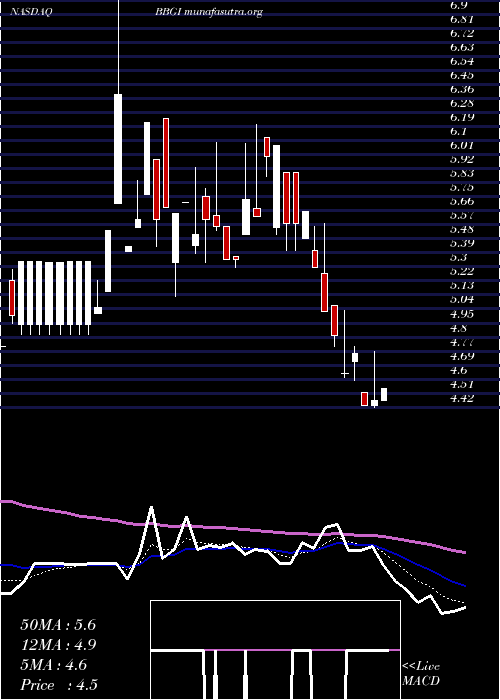Click the tallest white candlestick body
The height and width of the screenshot is (700, 500).
pyautogui.click(x=118, y=149)
